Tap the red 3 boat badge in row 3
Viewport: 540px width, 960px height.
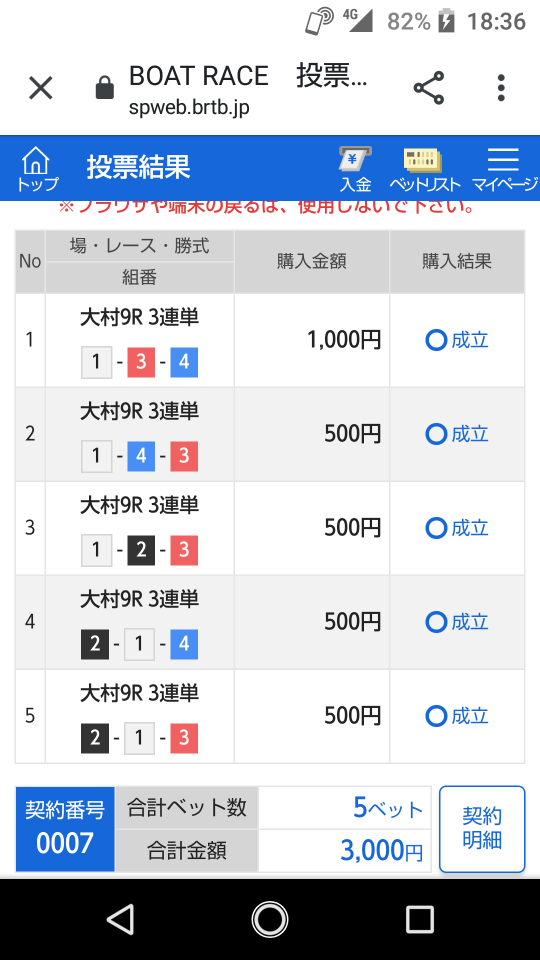tap(184, 551)
